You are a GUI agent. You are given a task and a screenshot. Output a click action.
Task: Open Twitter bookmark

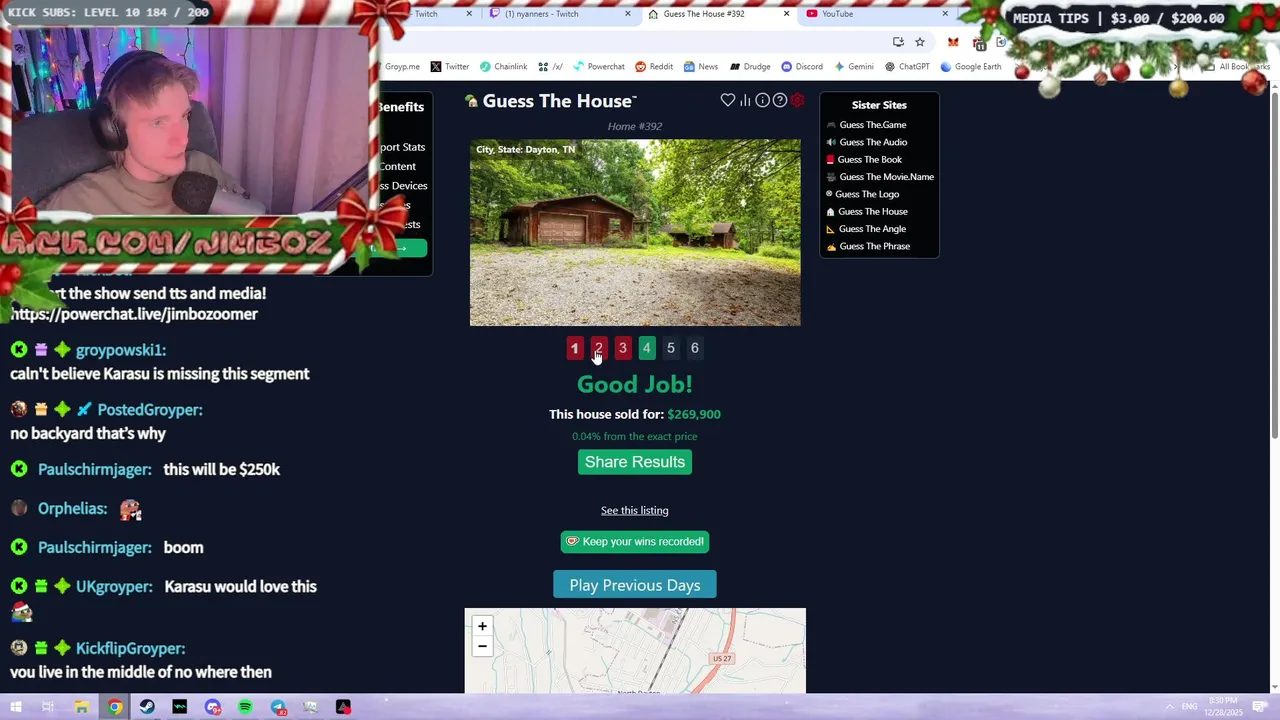point(450,67)
